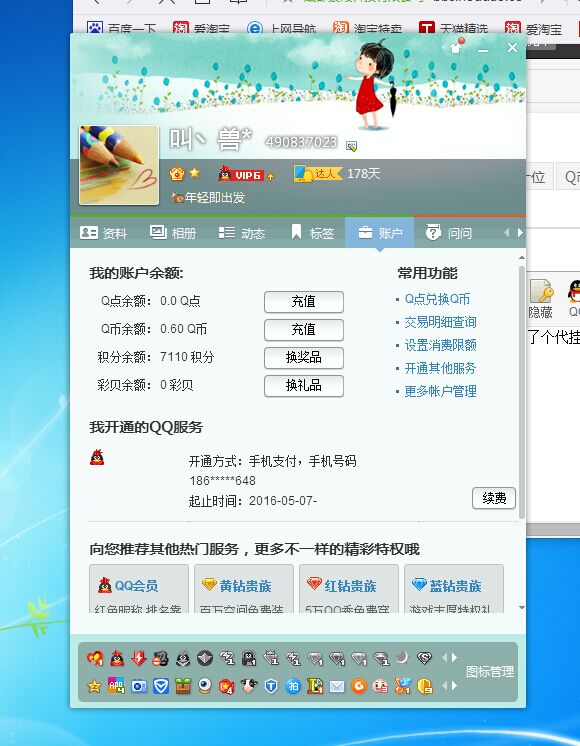Click the tab strip right scroll arrow
The height and width of the screenshot is (746, 580).
coord(520,232)
